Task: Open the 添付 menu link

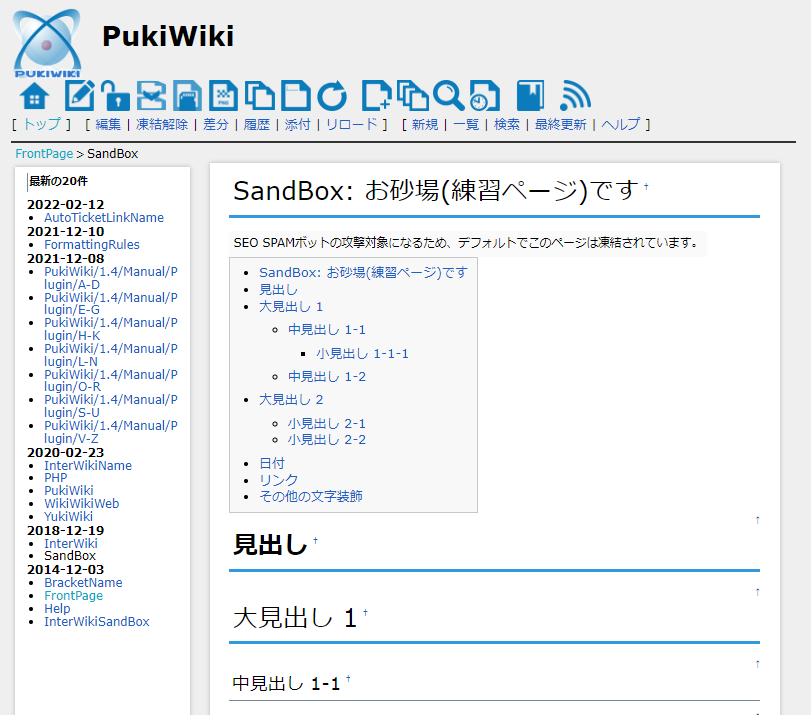Action: pyautogui.click(x=297, y=124)
